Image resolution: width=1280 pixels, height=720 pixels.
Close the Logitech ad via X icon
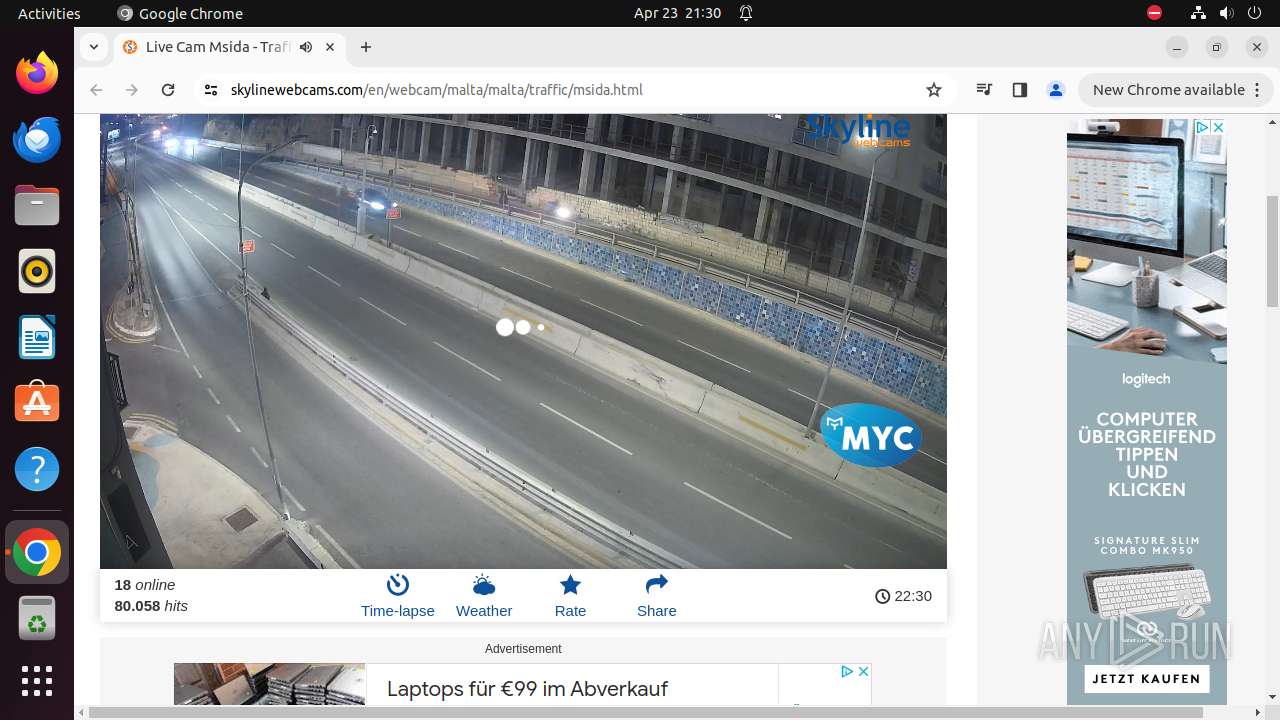pyautogui.click(x=1218, y=127)
